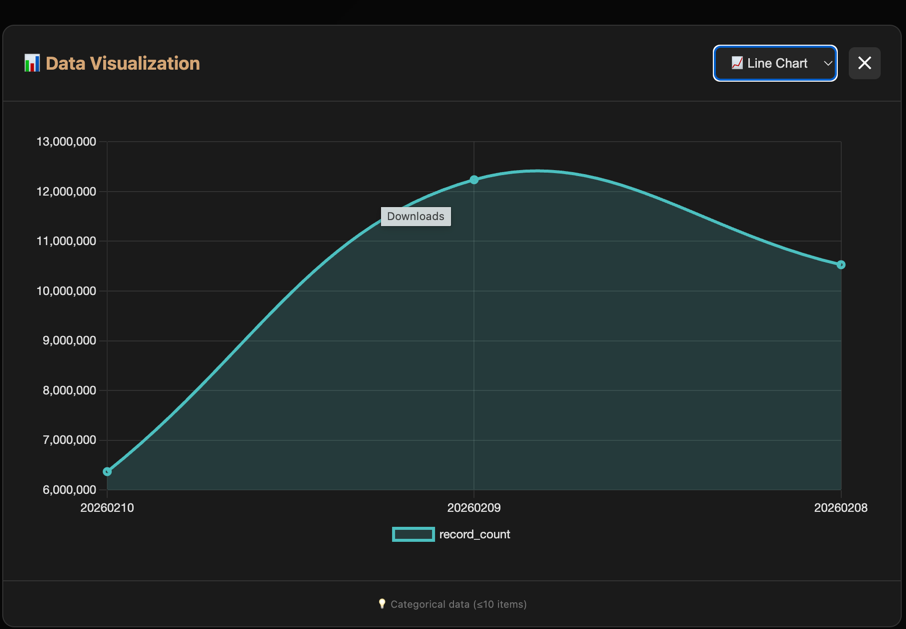The image size is (906, 629).
Task: Click the 13,000,000 y-axis tick label
Action: pyautogui.click(x=64, y=141)
